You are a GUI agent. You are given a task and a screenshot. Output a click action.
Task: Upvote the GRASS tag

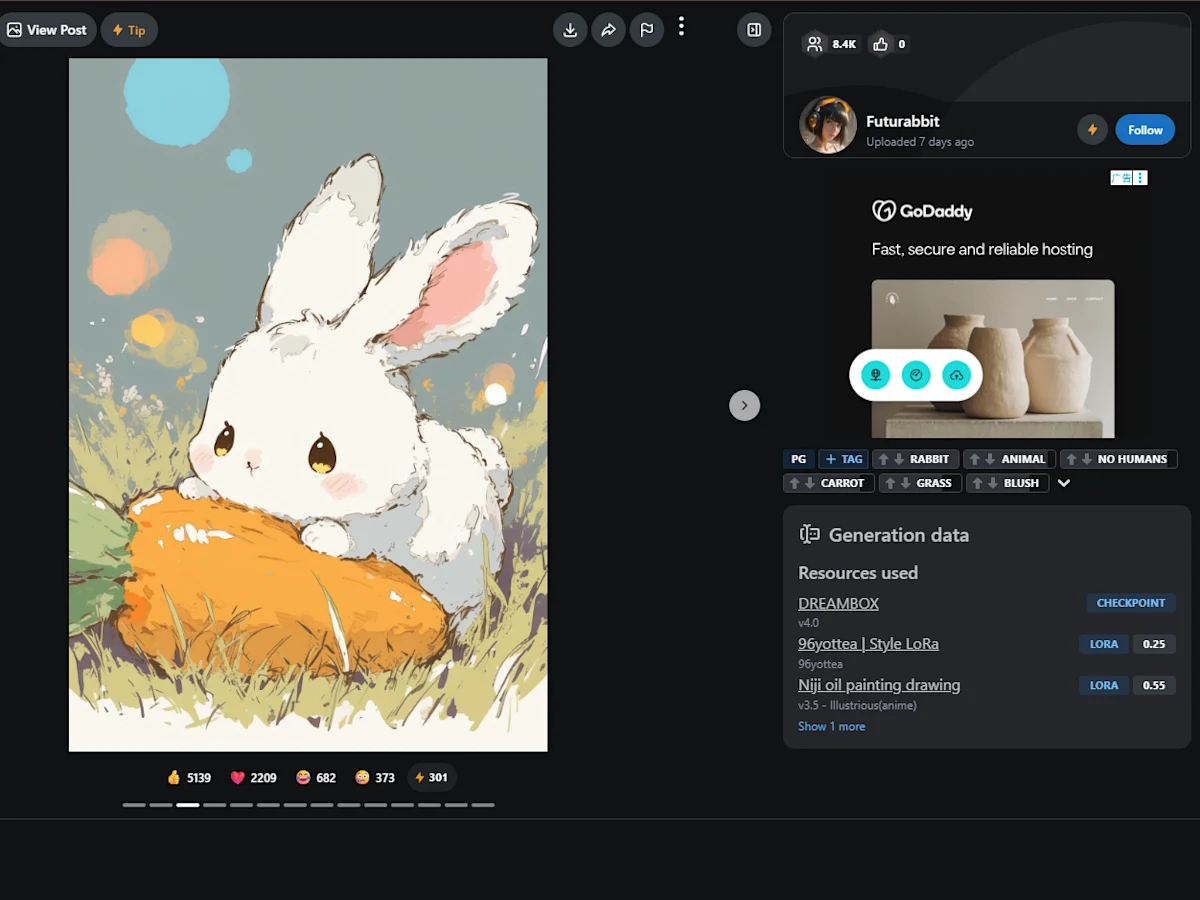coord(891,483)
